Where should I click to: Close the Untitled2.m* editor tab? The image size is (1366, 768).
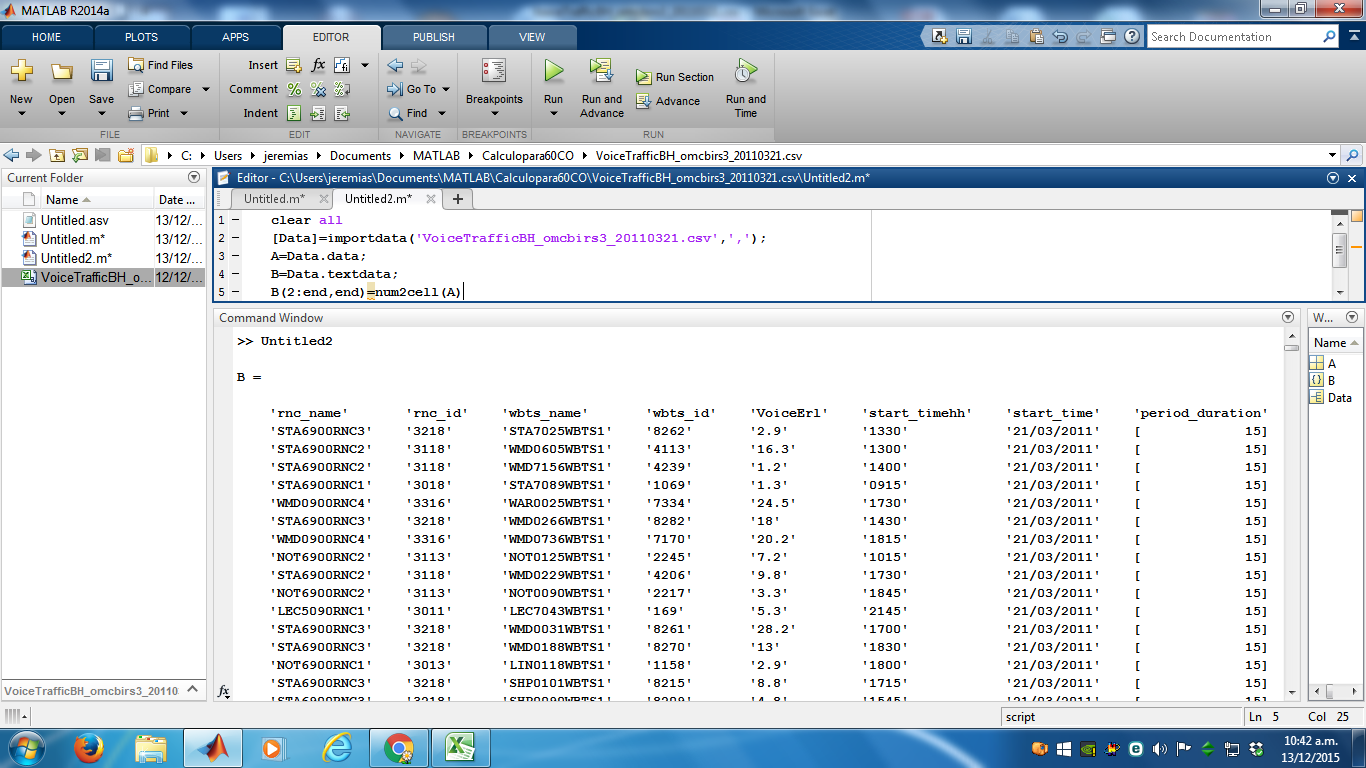pyautogui.click(x=431, y=199)
